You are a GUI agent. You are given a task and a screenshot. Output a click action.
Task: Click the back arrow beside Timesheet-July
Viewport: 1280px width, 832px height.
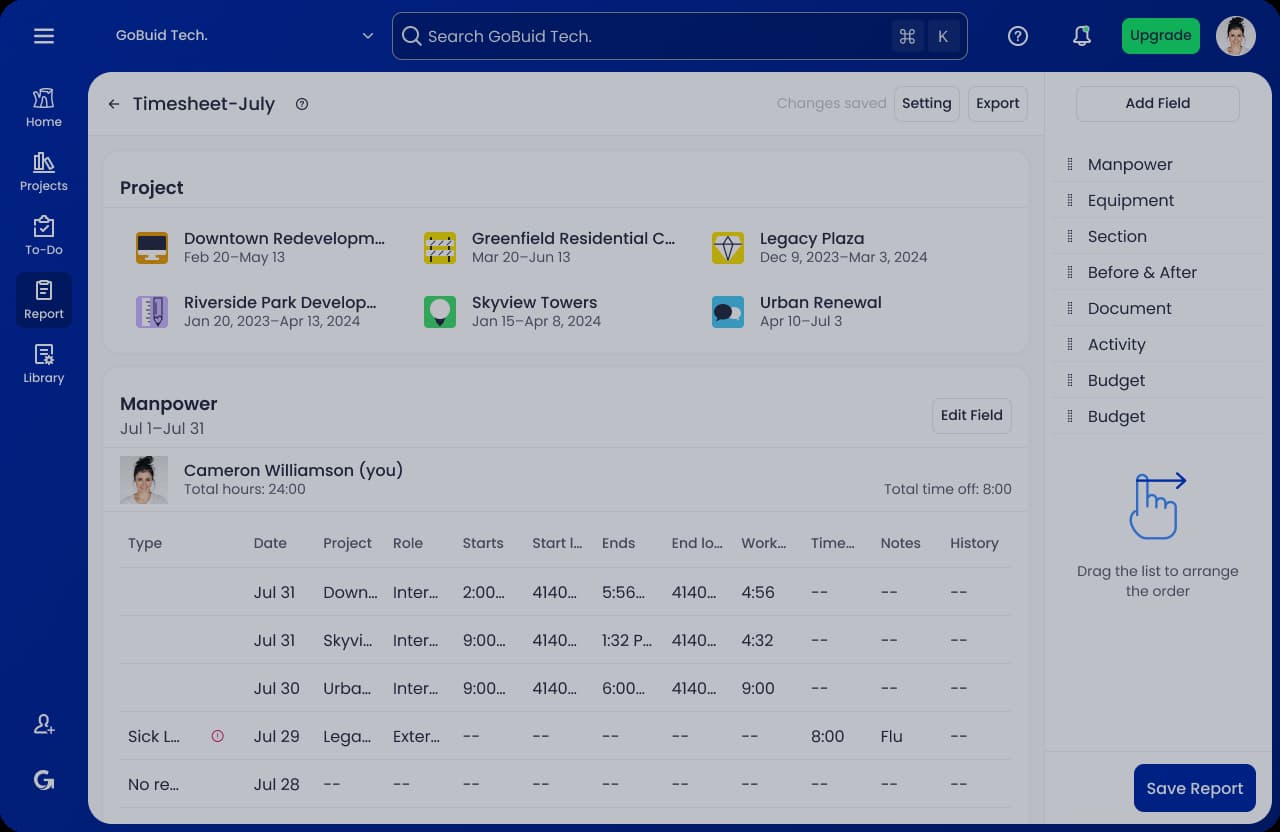pos(114,104)
